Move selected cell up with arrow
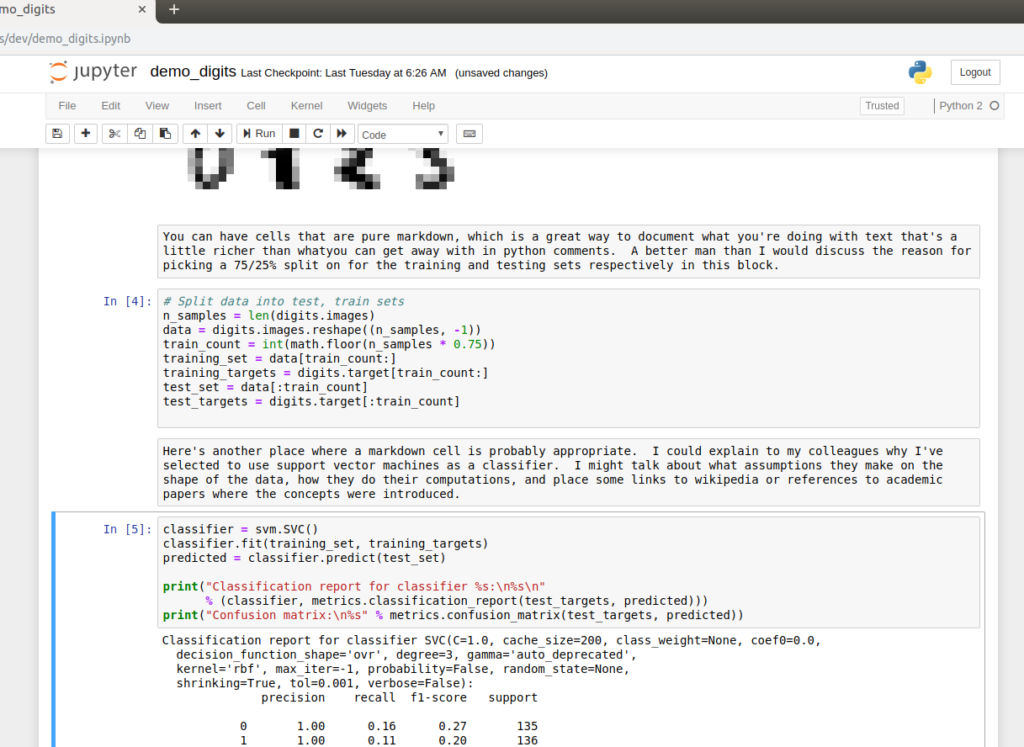This screenshot has height=747, width=1024. click(x=196, y=133)
